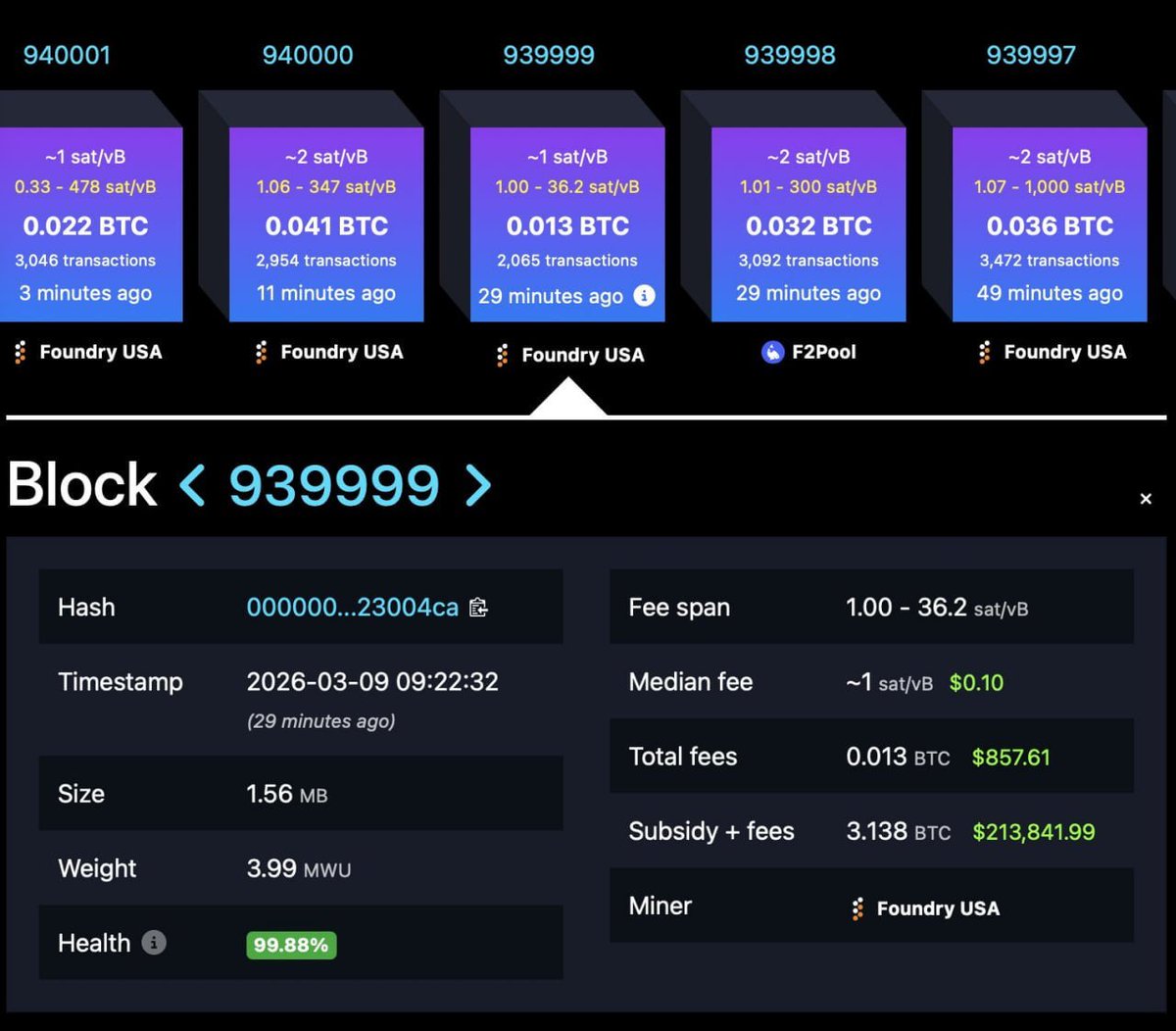Click the green 99.88% Health badge
This screenshot has width=1176, height=1031.
coord(290,945)
